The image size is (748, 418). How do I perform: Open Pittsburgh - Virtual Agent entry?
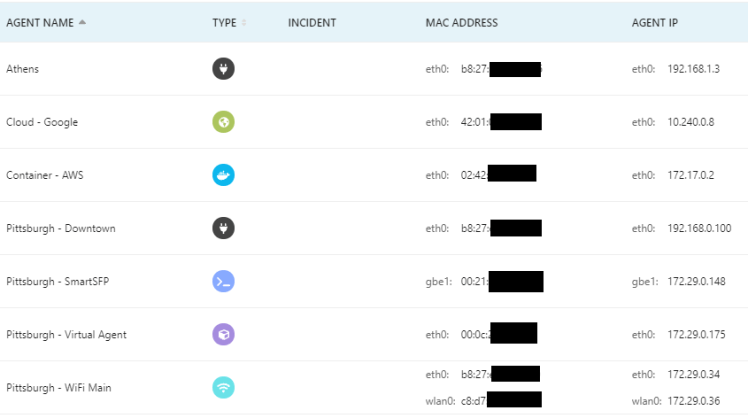tap(66, 334)
